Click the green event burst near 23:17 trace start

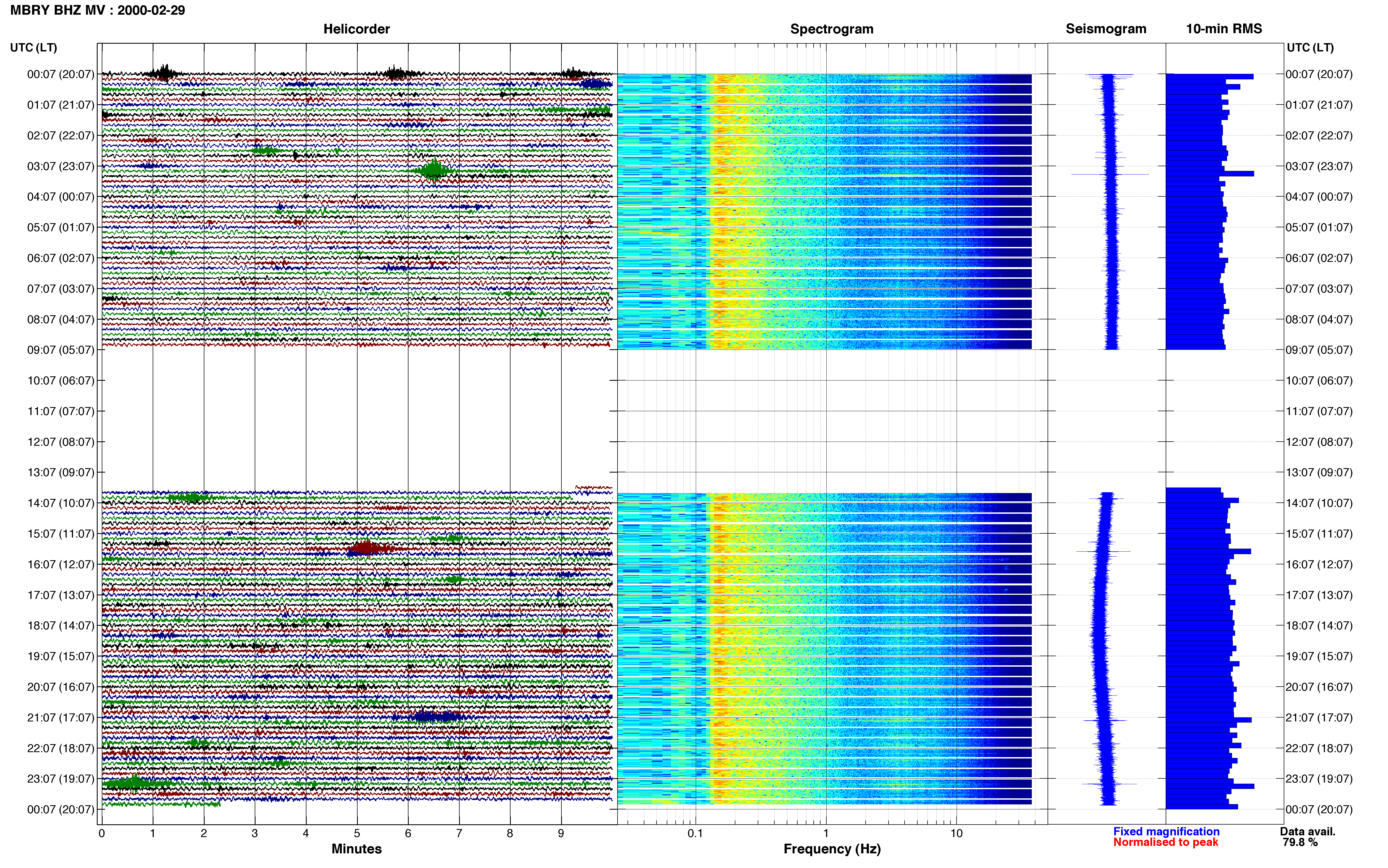[133, 783]
